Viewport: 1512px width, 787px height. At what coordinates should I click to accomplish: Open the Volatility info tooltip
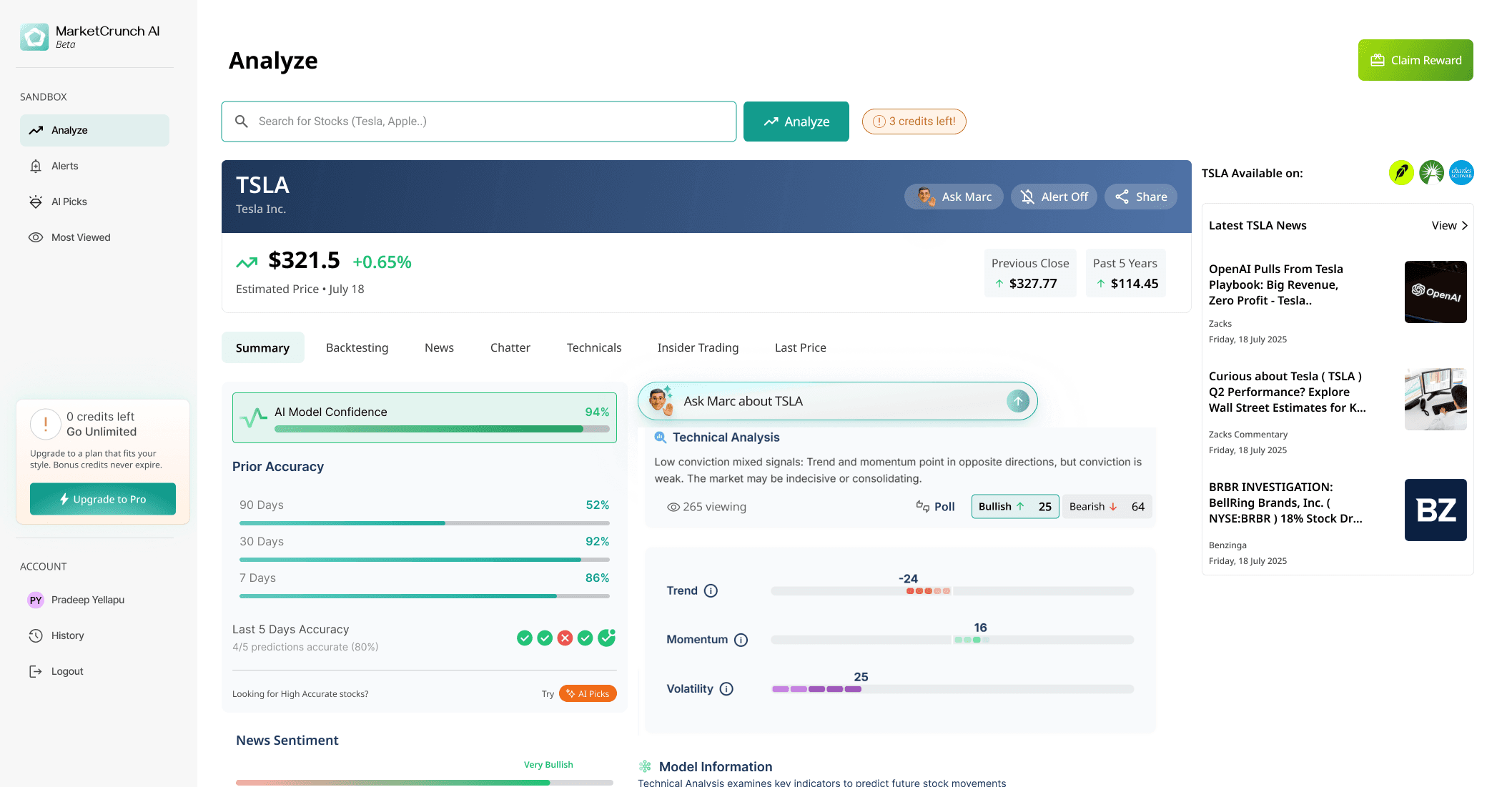(727, 688)
